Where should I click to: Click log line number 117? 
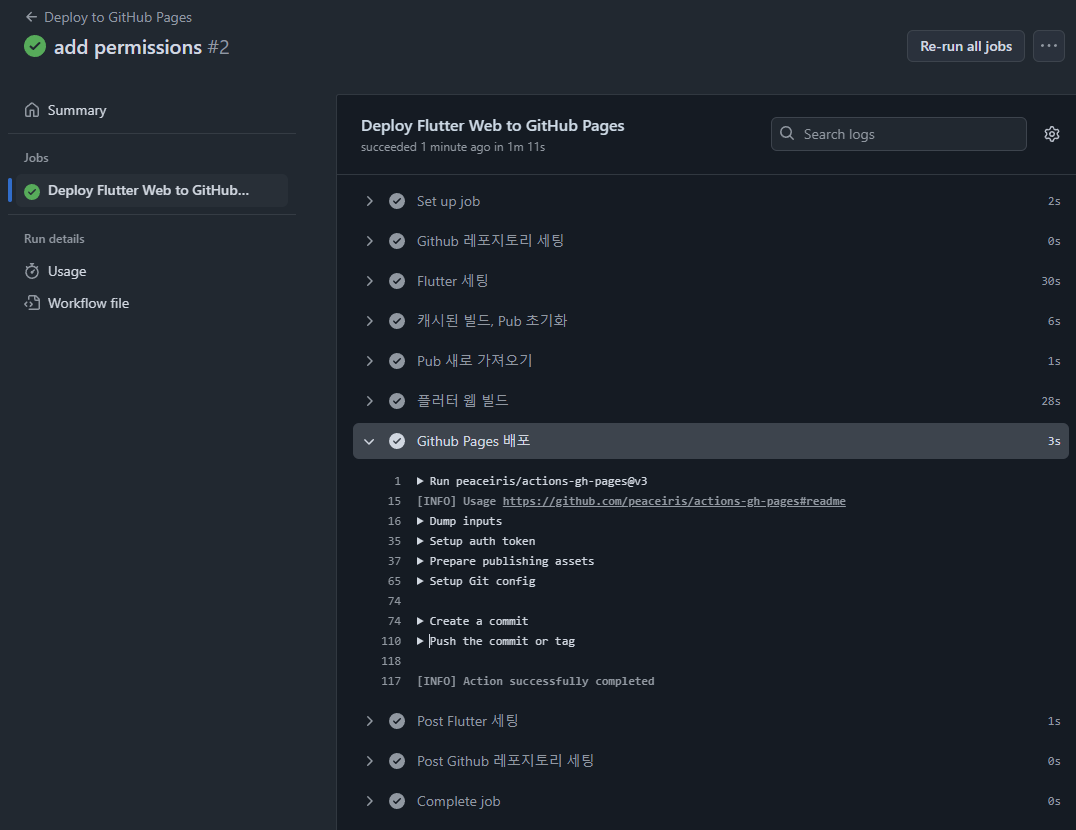point(391,681)
